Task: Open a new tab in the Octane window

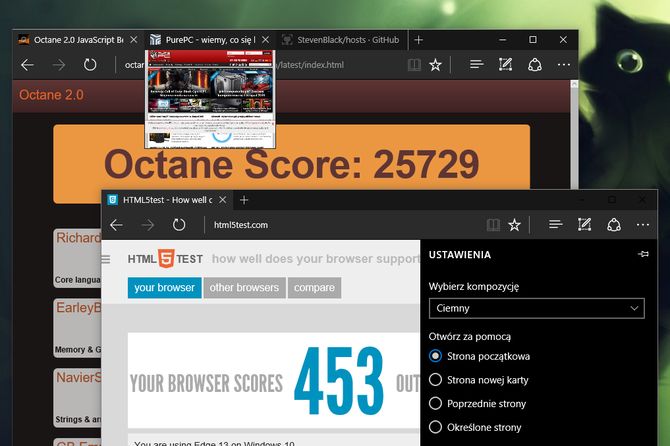Action: (x=418, y=40)
